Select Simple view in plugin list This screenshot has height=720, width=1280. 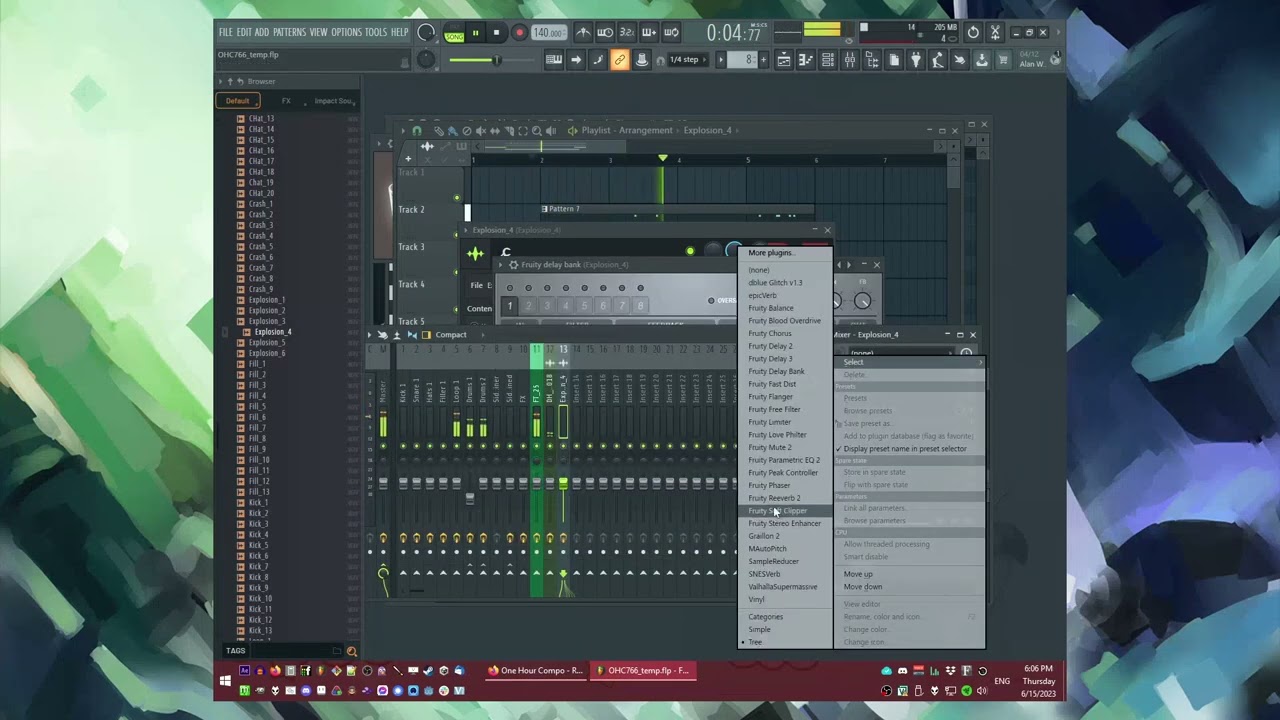[x=759, y=630]
